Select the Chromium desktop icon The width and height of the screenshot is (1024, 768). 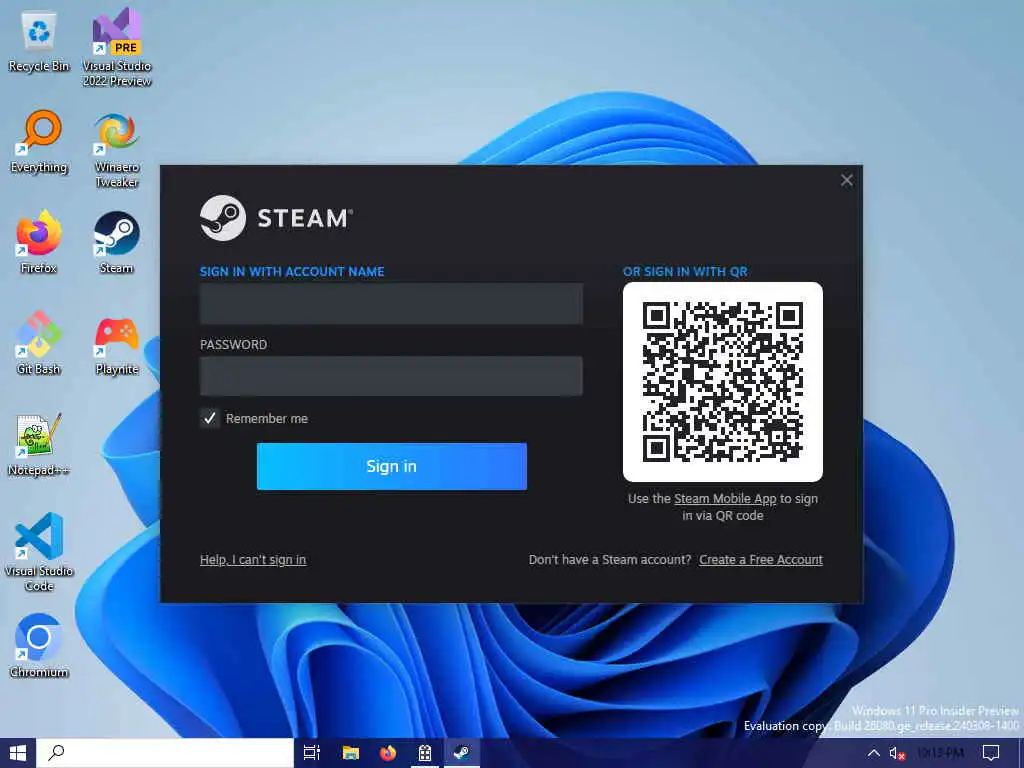(39, 645)
